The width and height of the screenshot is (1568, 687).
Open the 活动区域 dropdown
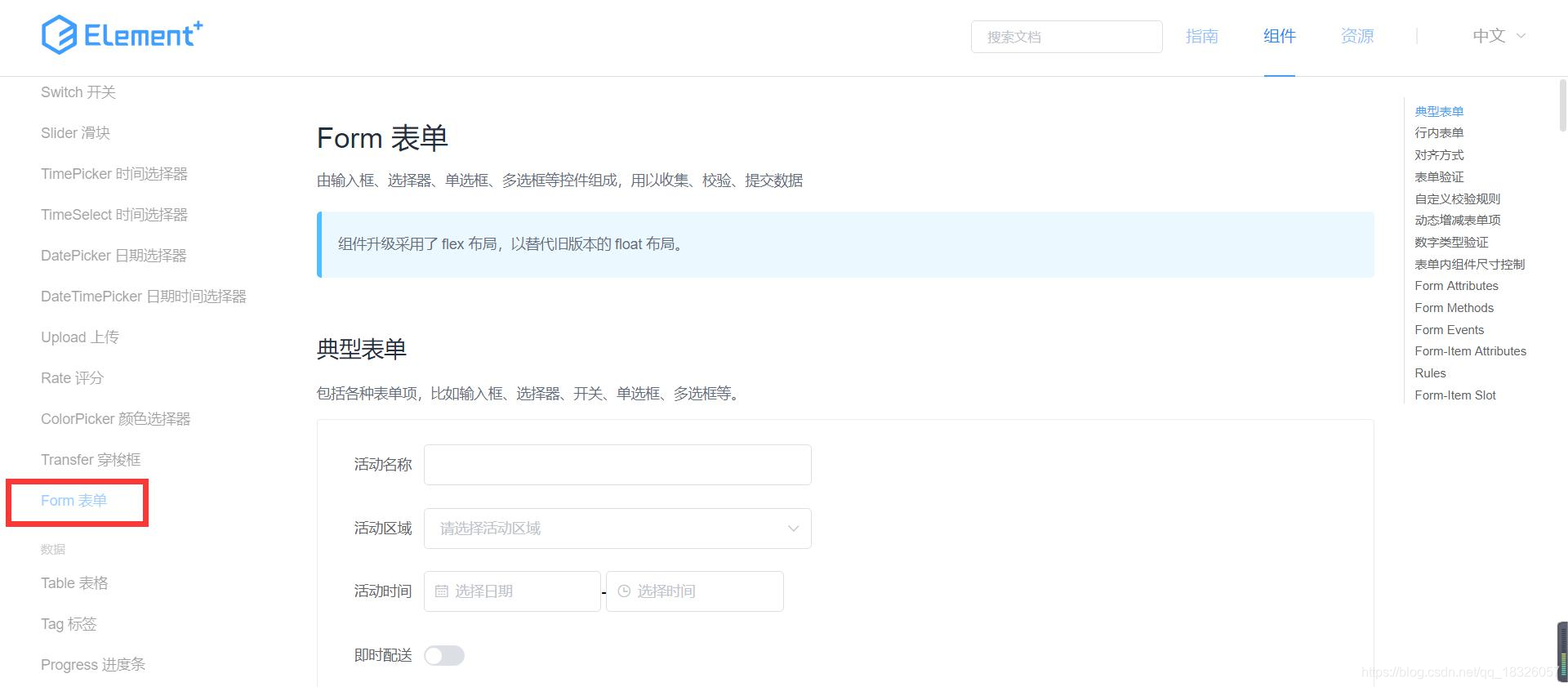click(617, 529)
